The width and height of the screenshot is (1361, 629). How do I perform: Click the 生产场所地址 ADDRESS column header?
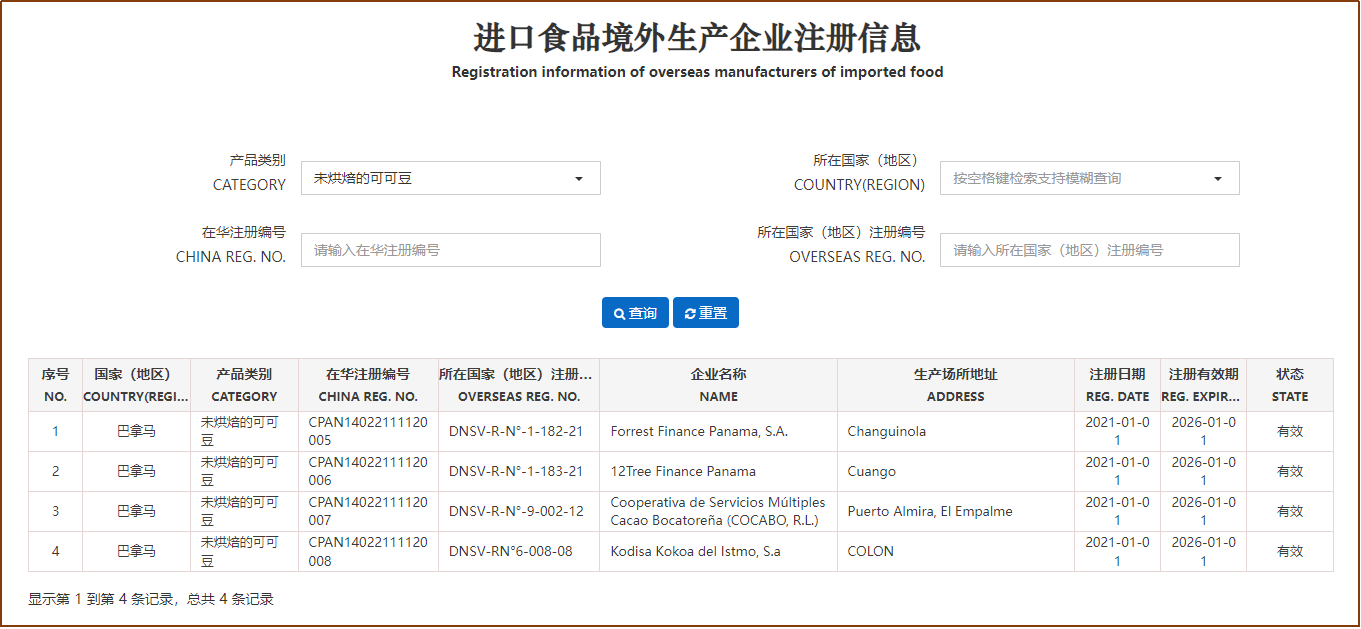[x=955, y=385]
